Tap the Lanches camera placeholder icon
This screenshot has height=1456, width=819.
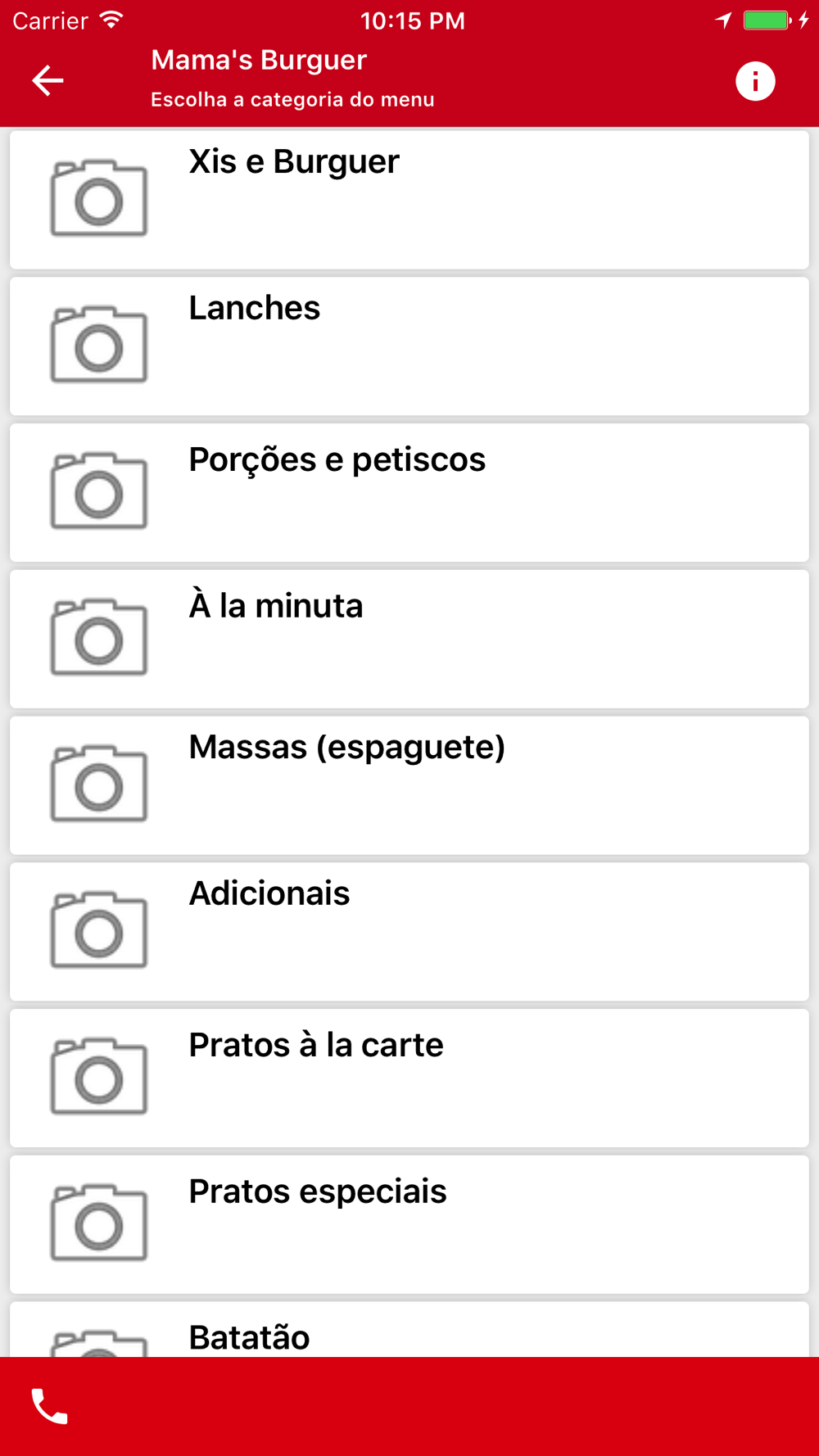(x=99, y=346)
